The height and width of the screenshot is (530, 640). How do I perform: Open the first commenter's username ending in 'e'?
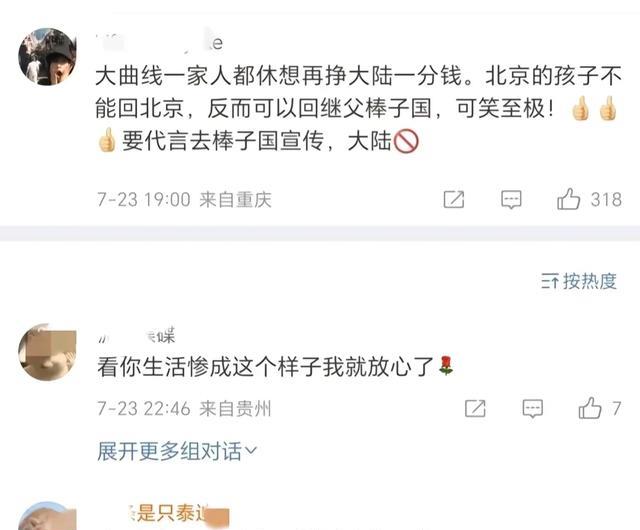(x=160, y=43)
